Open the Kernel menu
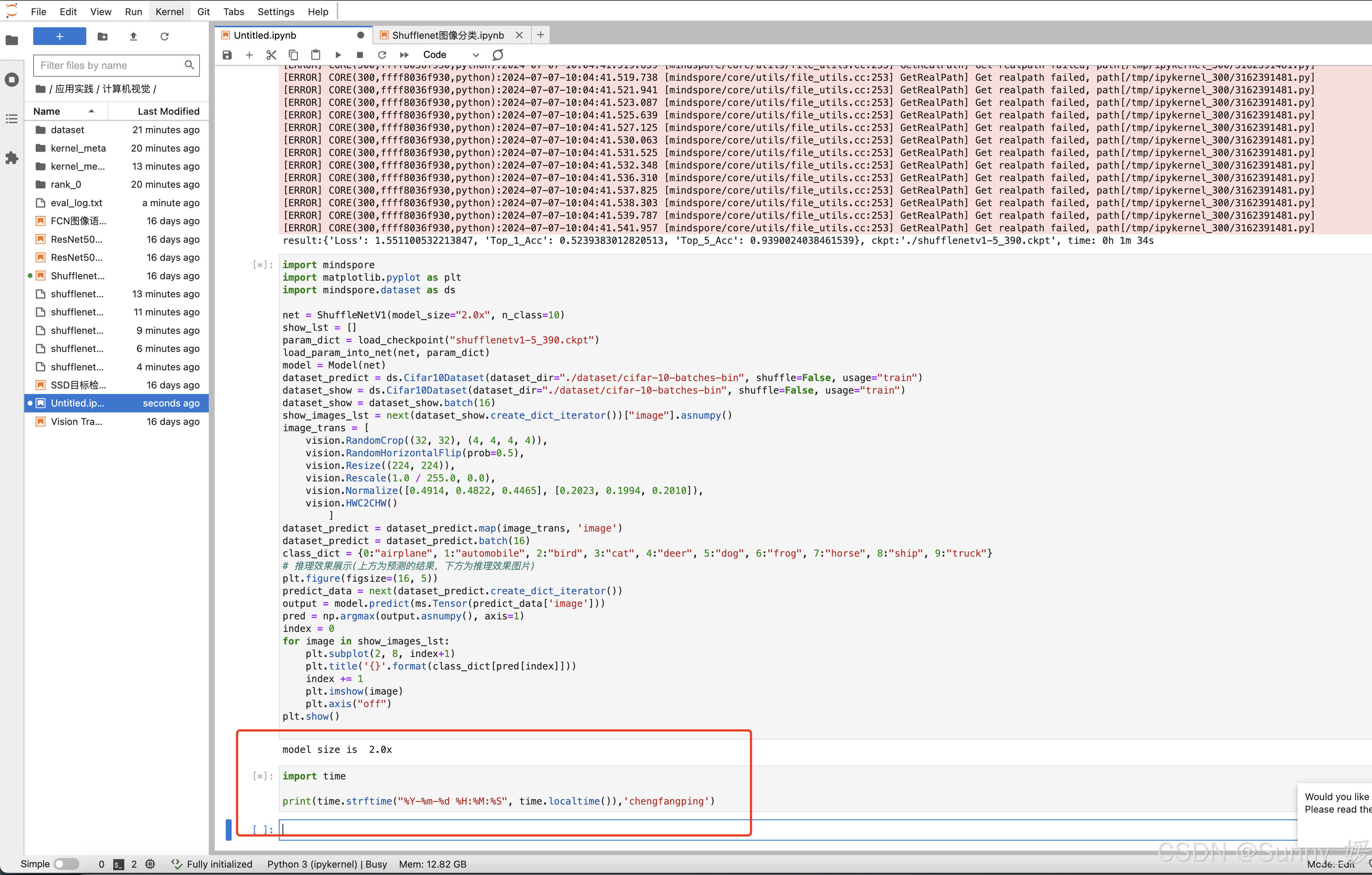This screenshot has width=1372, height=875. (x=169, y=11)
